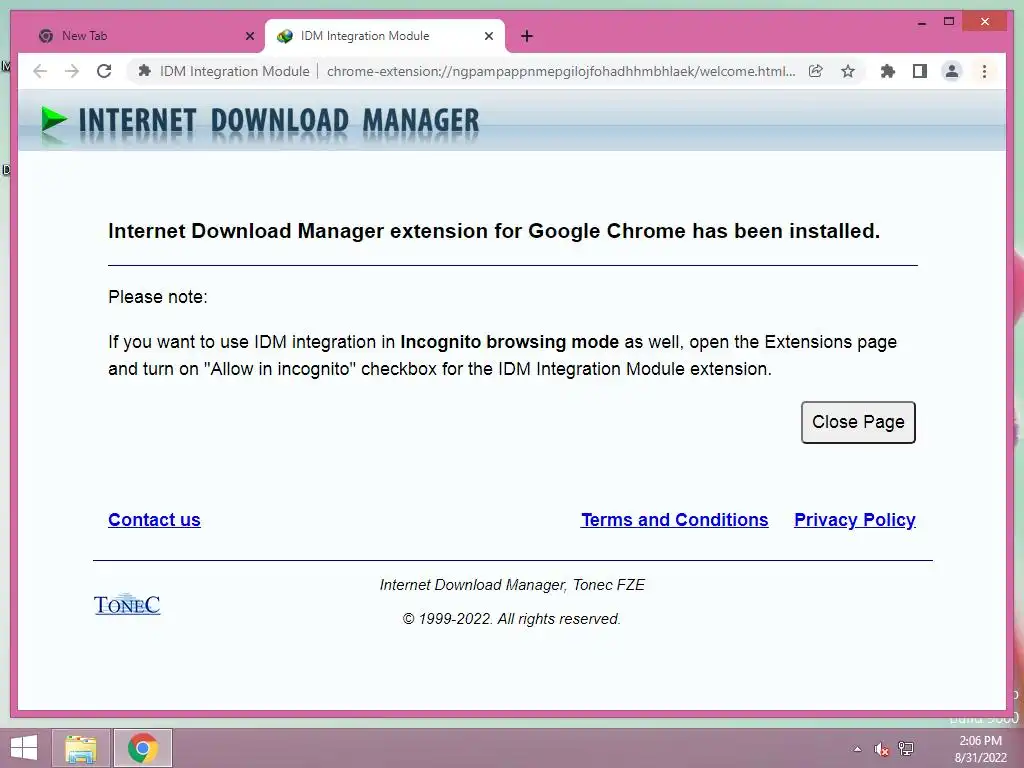Screen dimensions: 1024x768
Task: Open the Windows Start menu
Action: click(x=24, y=748)
